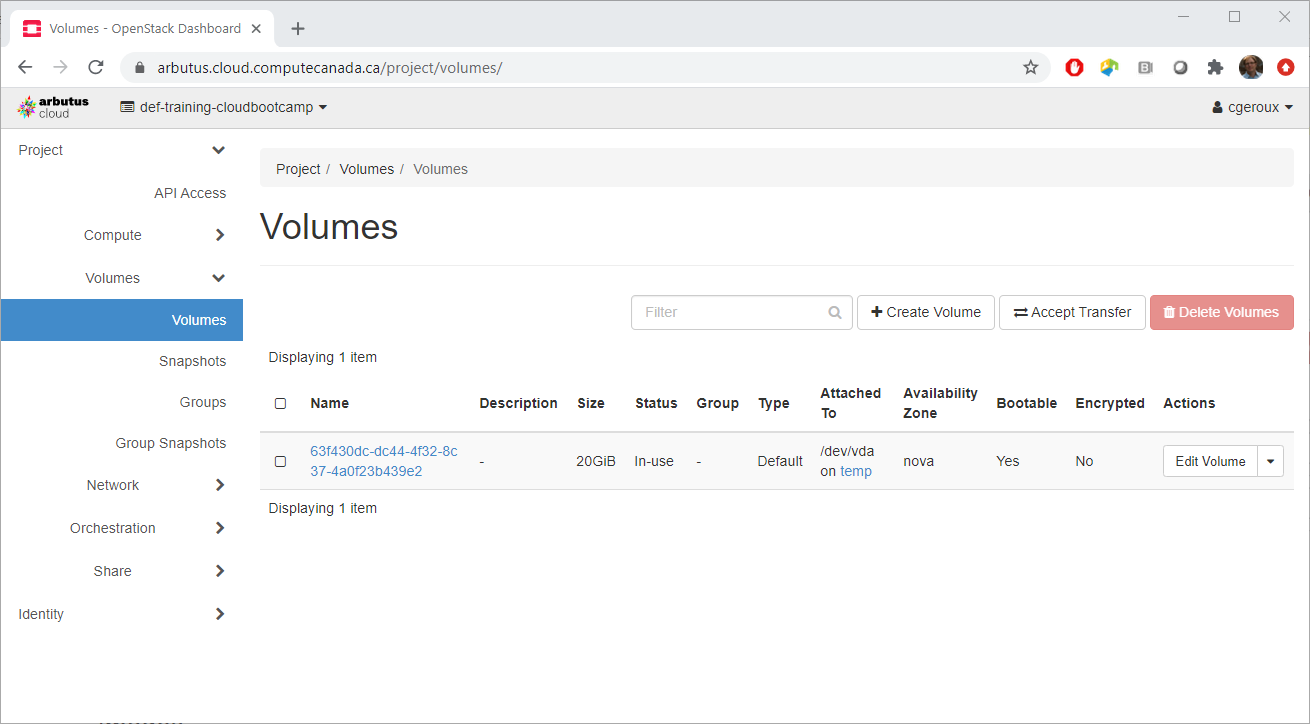This screenshot has width=1310, height=724.
Task: Open the Chrome profile avatar
Action: click(x=1251, y=67)
